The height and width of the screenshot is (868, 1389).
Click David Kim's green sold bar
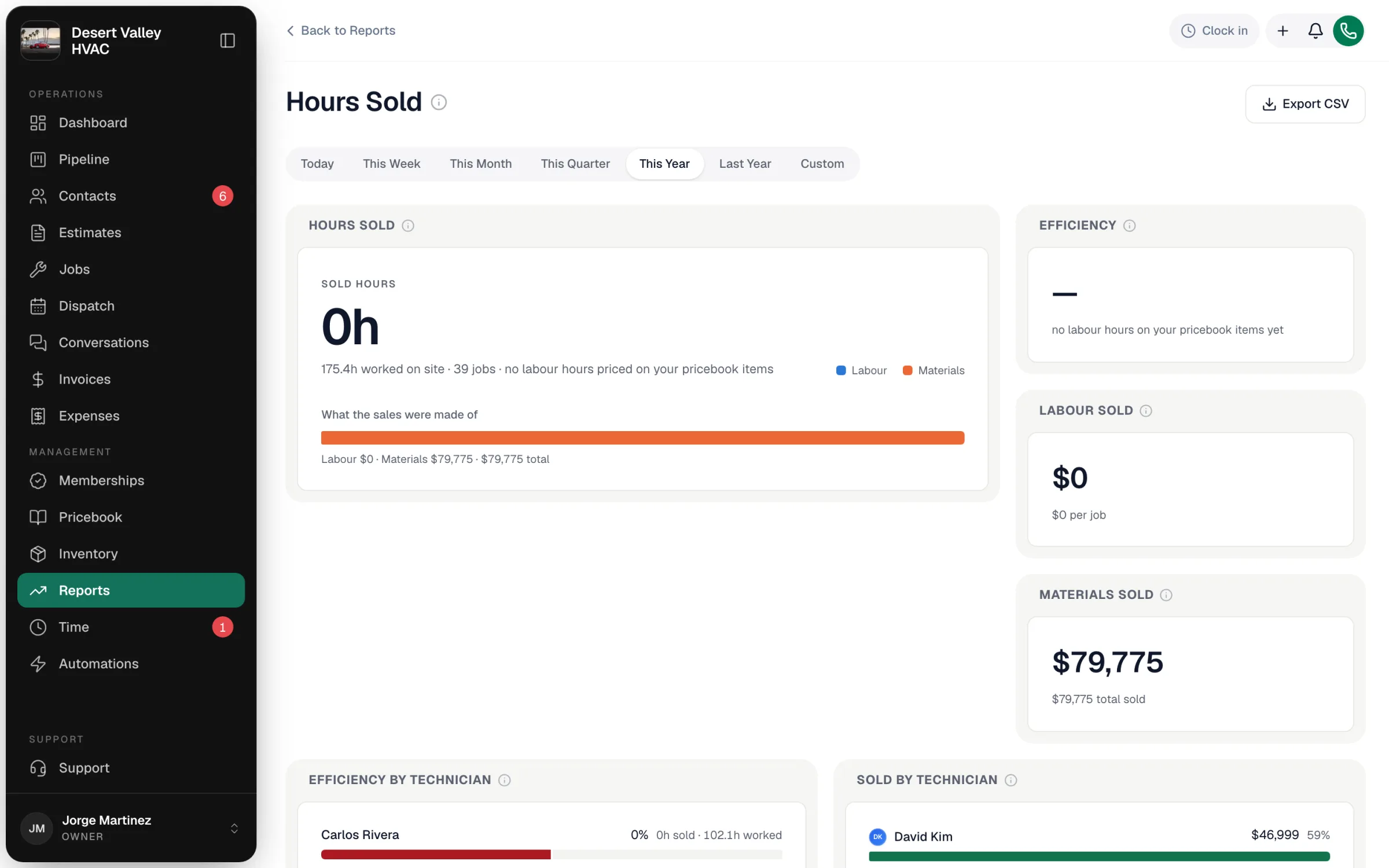[1099, 856]
